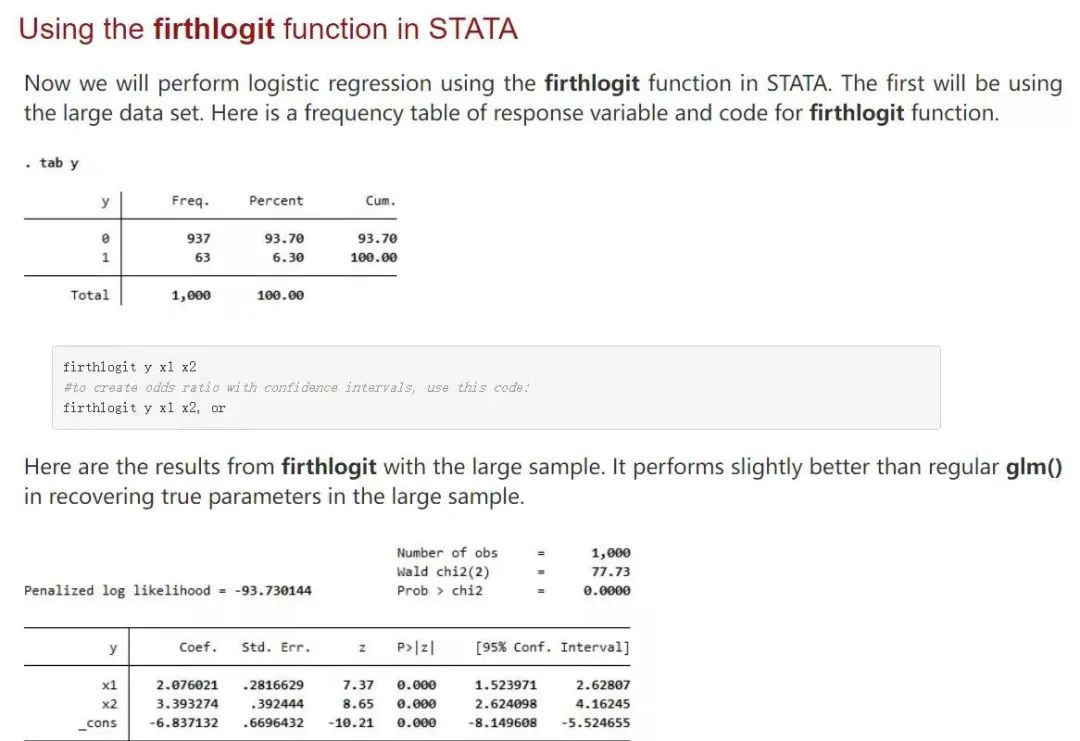Viewport: 1080px width, 741px height.
Task: Click the Coef. column header
Action: click(198, 647)
